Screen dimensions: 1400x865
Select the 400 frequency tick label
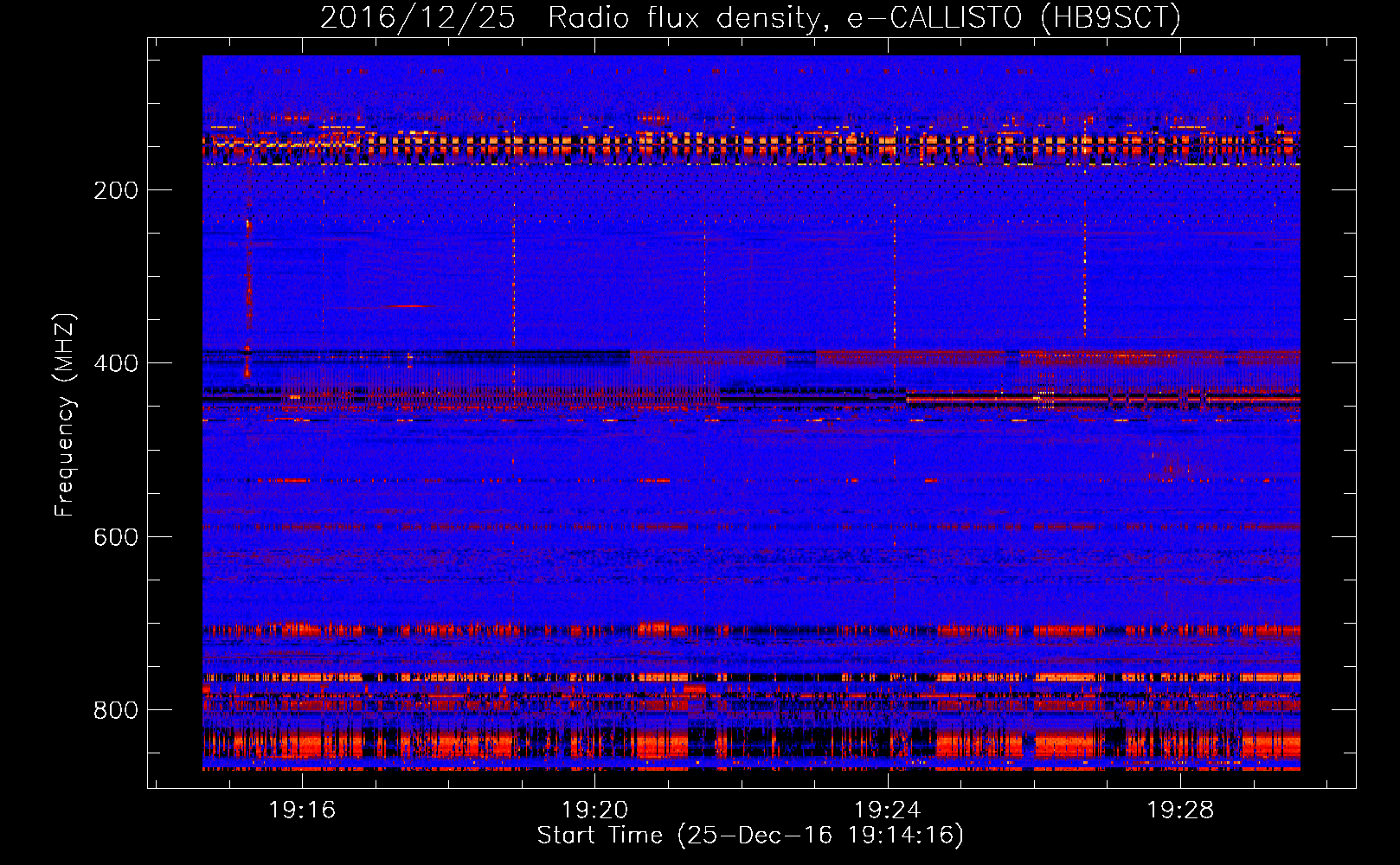pos(116,363)
